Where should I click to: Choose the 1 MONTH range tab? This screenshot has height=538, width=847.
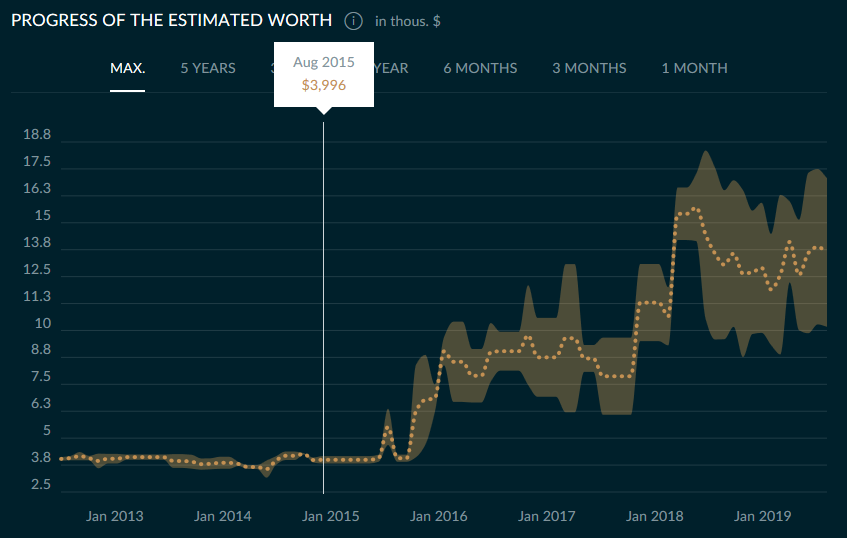coord(694,68)
